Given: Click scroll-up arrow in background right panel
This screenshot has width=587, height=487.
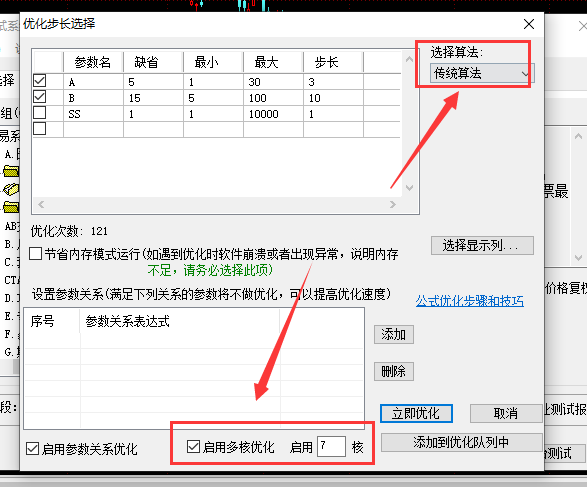Looking at the screenshot, I should point(578,136).
